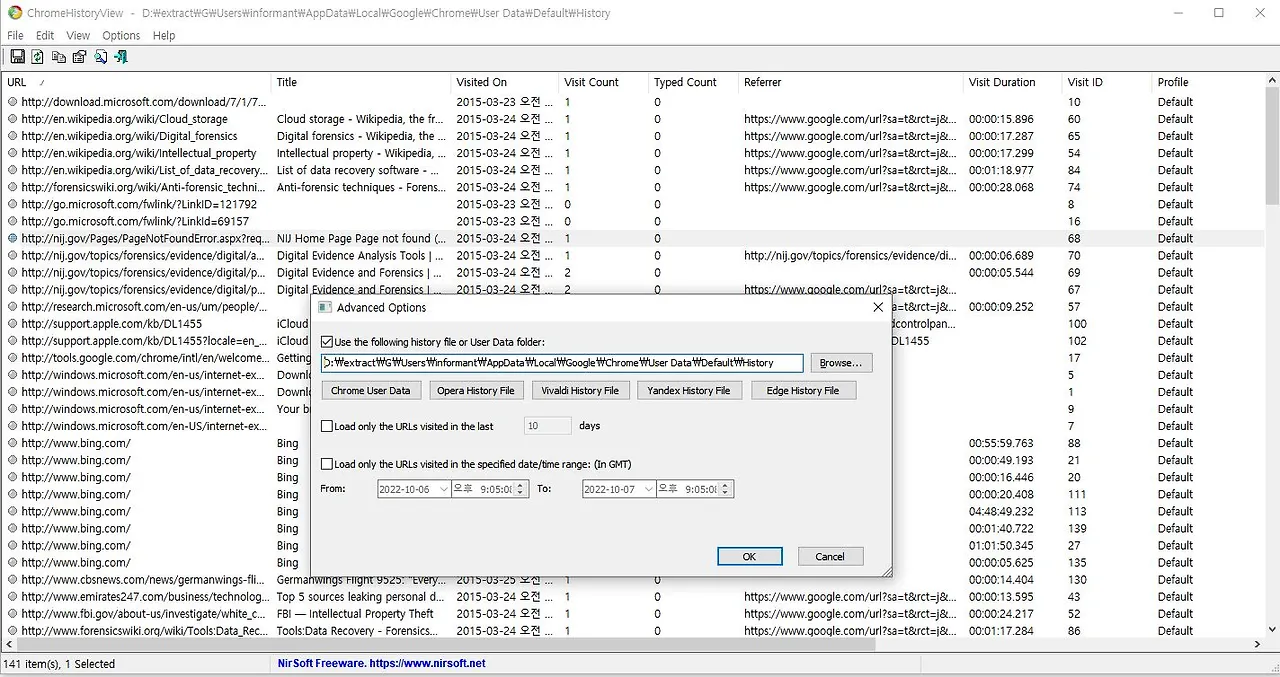
Task: Click the Edge History File button
Action: 803,390
